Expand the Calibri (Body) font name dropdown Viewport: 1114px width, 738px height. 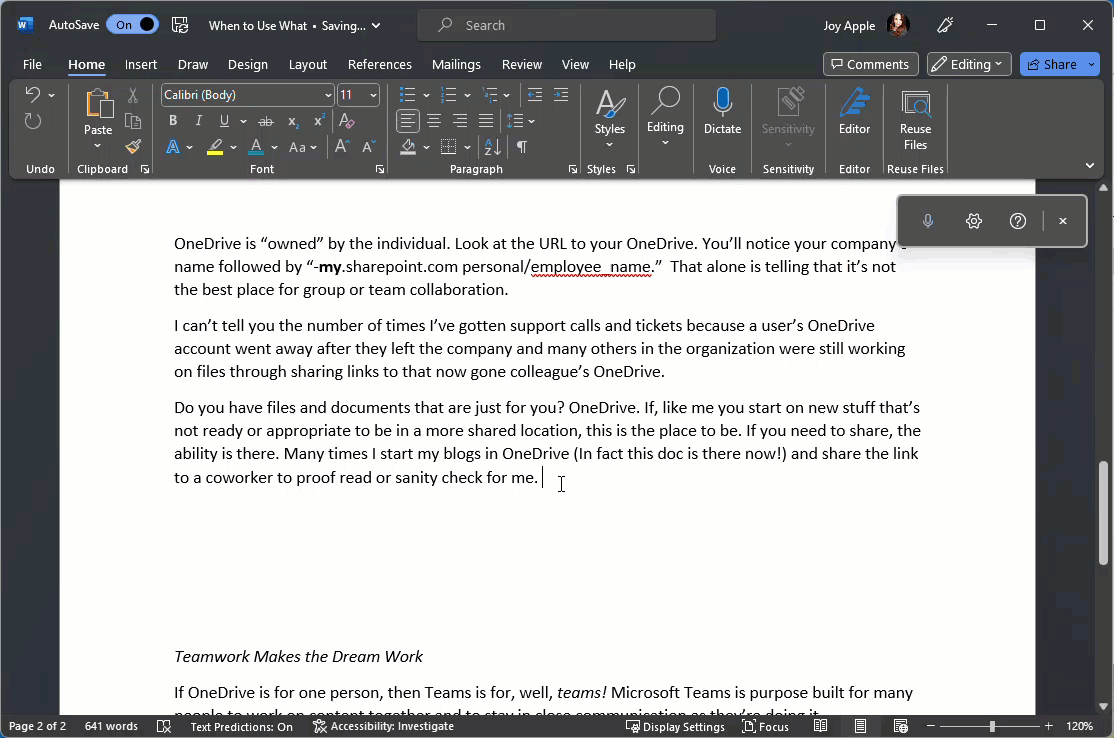tap(328, 95)
